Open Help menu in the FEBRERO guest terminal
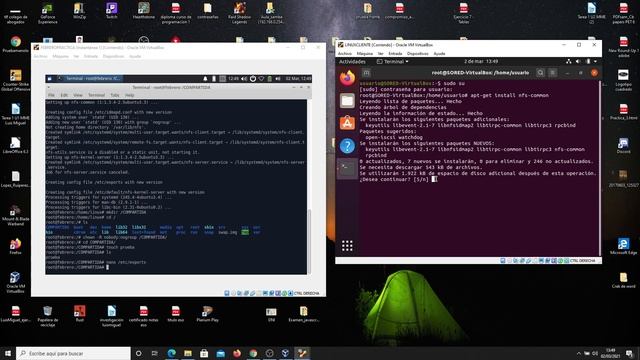This screenshot has width=640, height=360. [x=129, y=95]
